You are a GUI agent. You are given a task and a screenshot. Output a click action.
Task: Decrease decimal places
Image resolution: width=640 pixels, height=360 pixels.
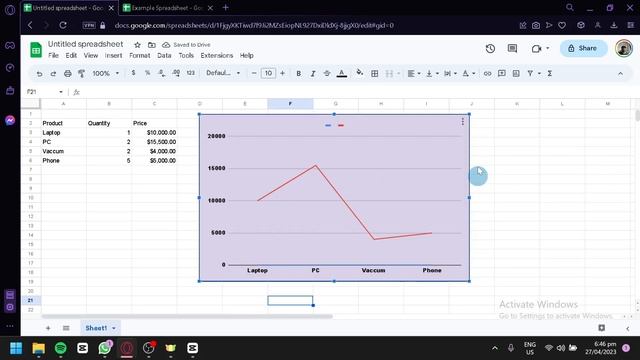[x=162, y=73]
